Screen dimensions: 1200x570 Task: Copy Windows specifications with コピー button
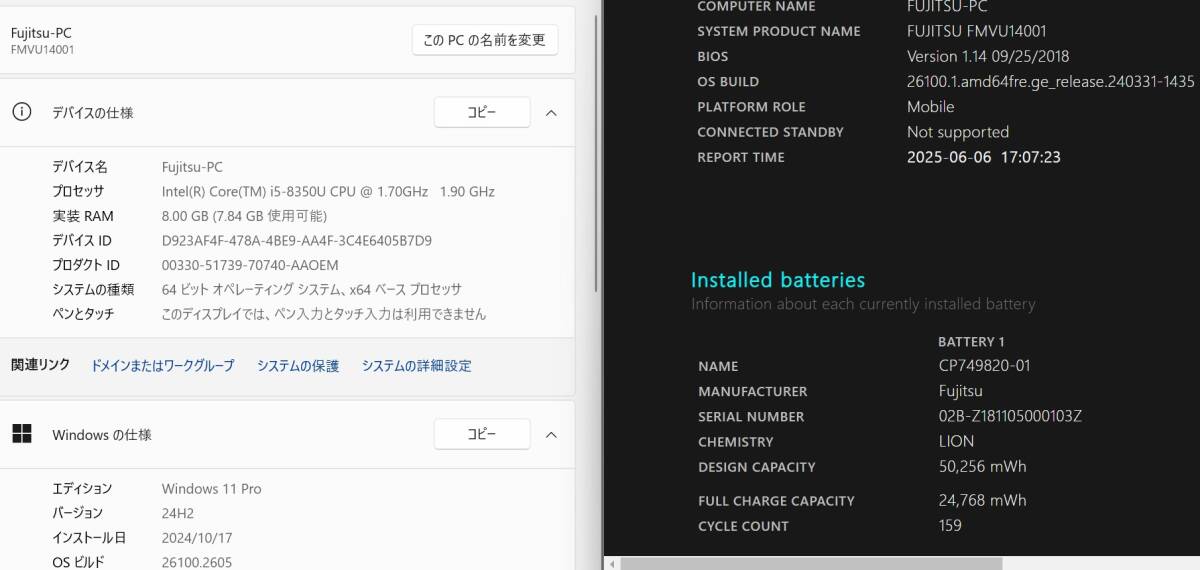click(x=482, y=434)
